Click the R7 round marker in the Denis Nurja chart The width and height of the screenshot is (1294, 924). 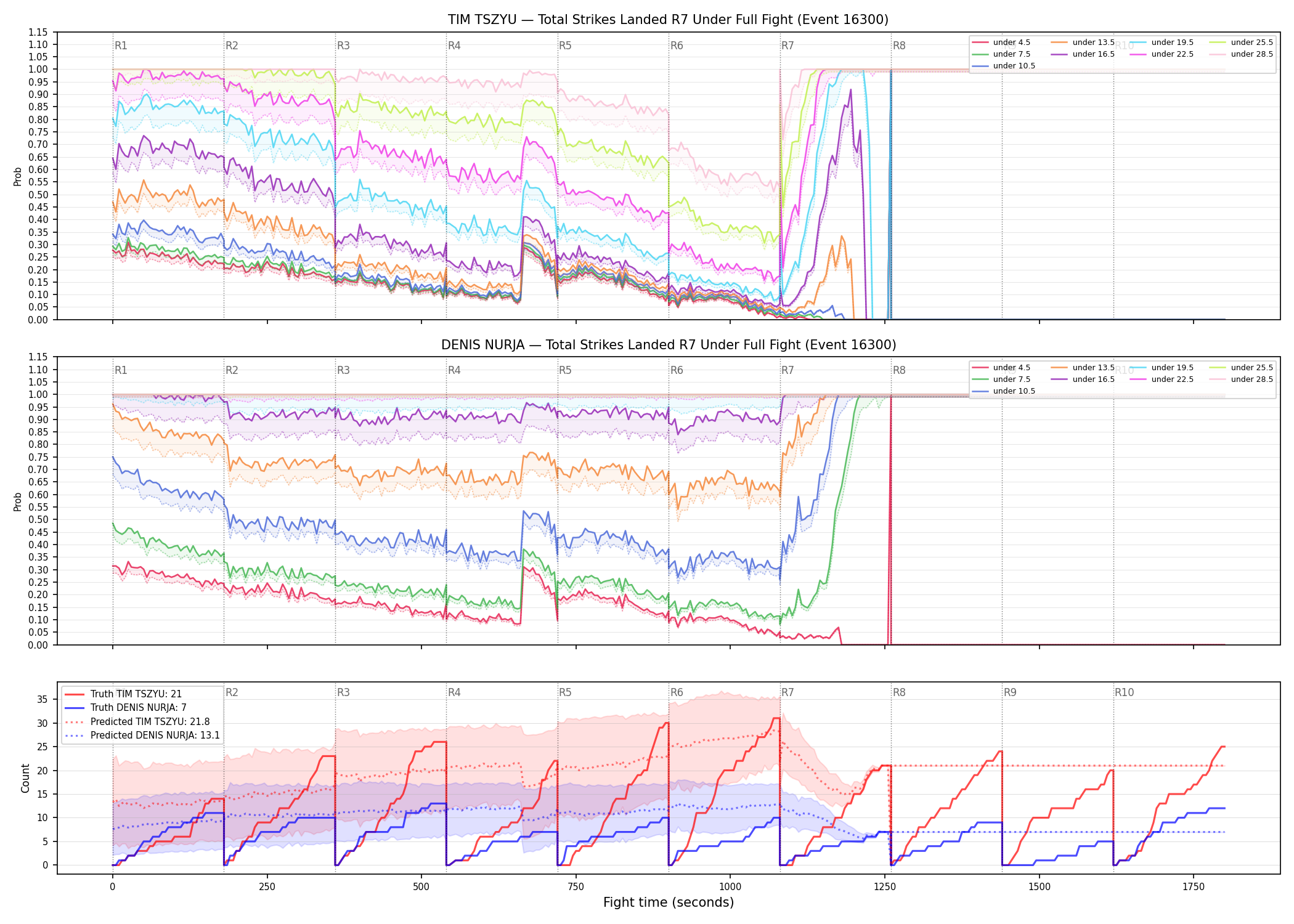787,370
